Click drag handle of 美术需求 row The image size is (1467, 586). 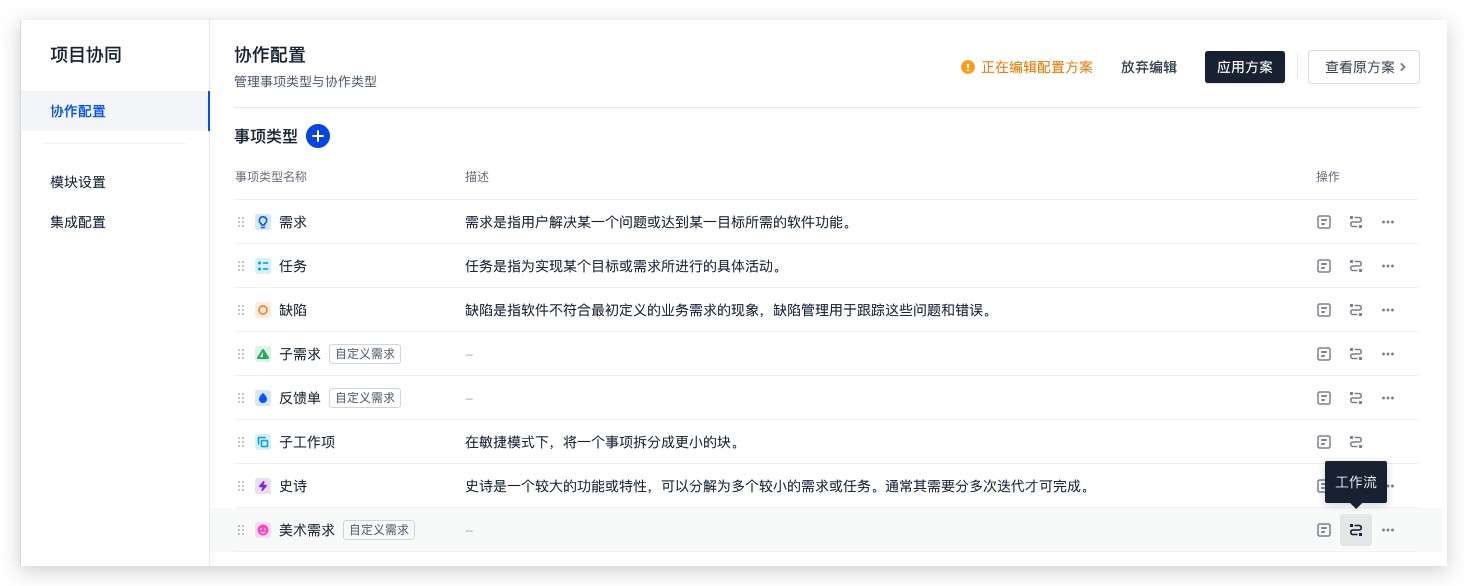(x=241, y=530)
